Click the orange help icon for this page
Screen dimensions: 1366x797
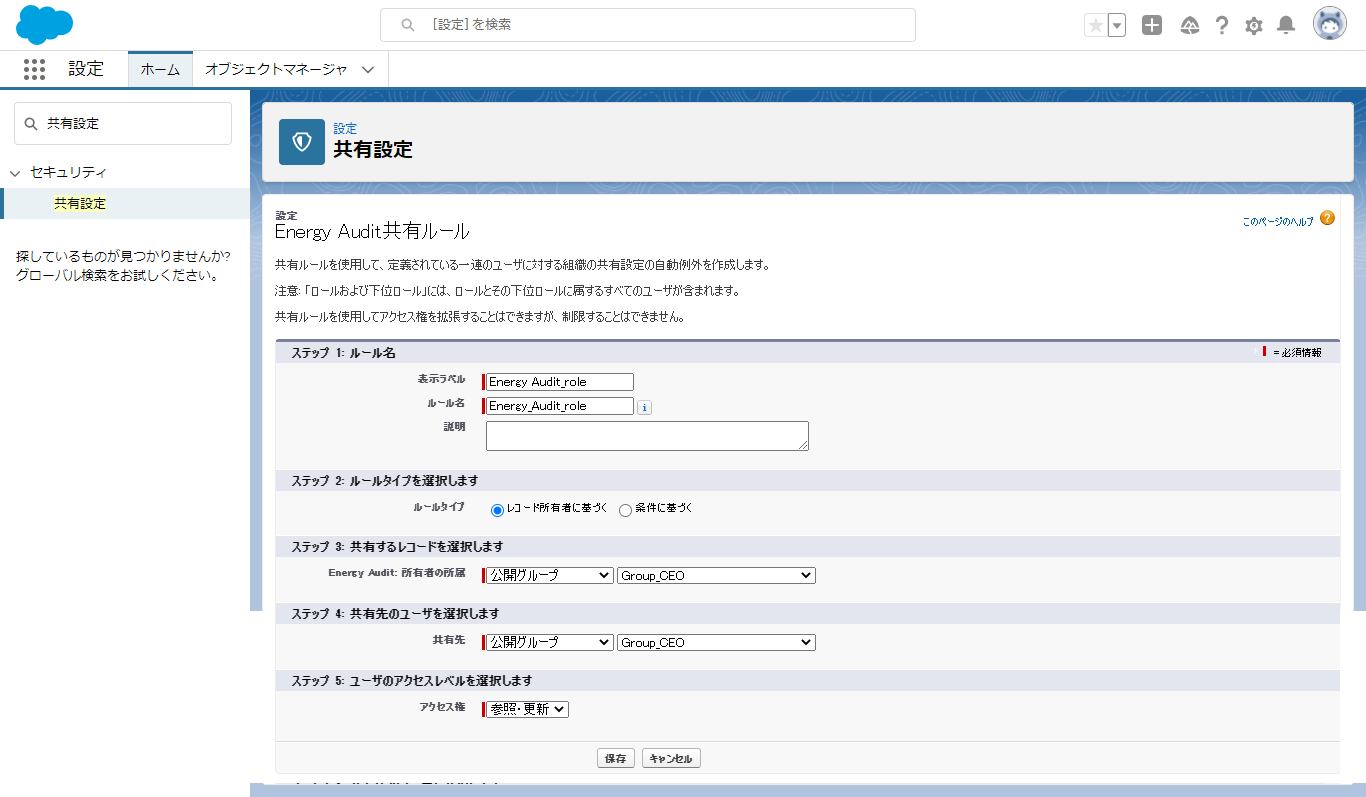coord(1327,218)
